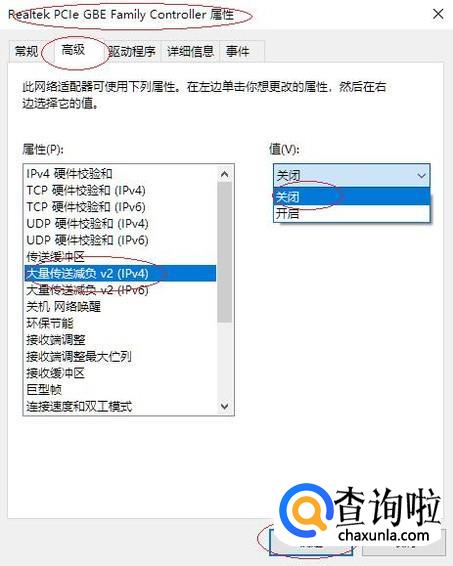The image size is (453, 566).
Task: Close the Realtek properties dialog
Action: point(438,14)
